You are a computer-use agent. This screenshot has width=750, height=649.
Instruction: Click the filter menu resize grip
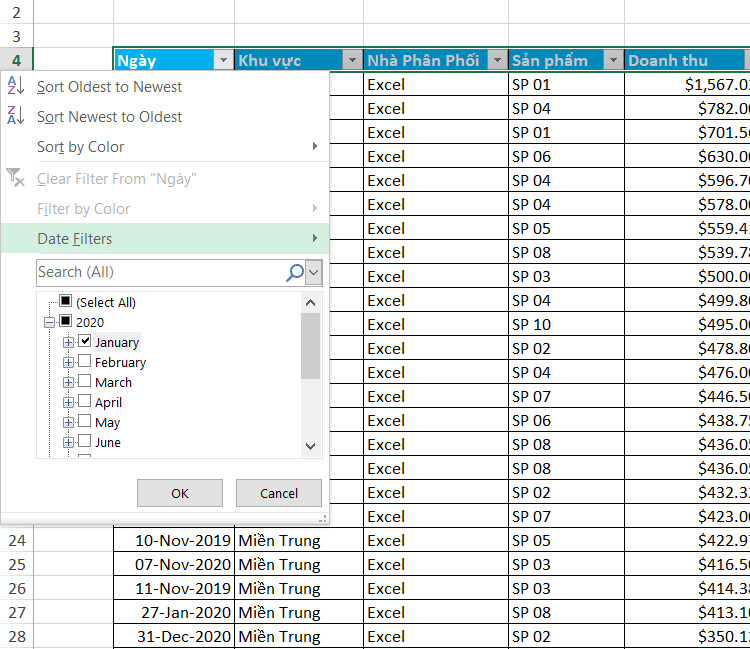pyautogui.click(x=323, y=519)
